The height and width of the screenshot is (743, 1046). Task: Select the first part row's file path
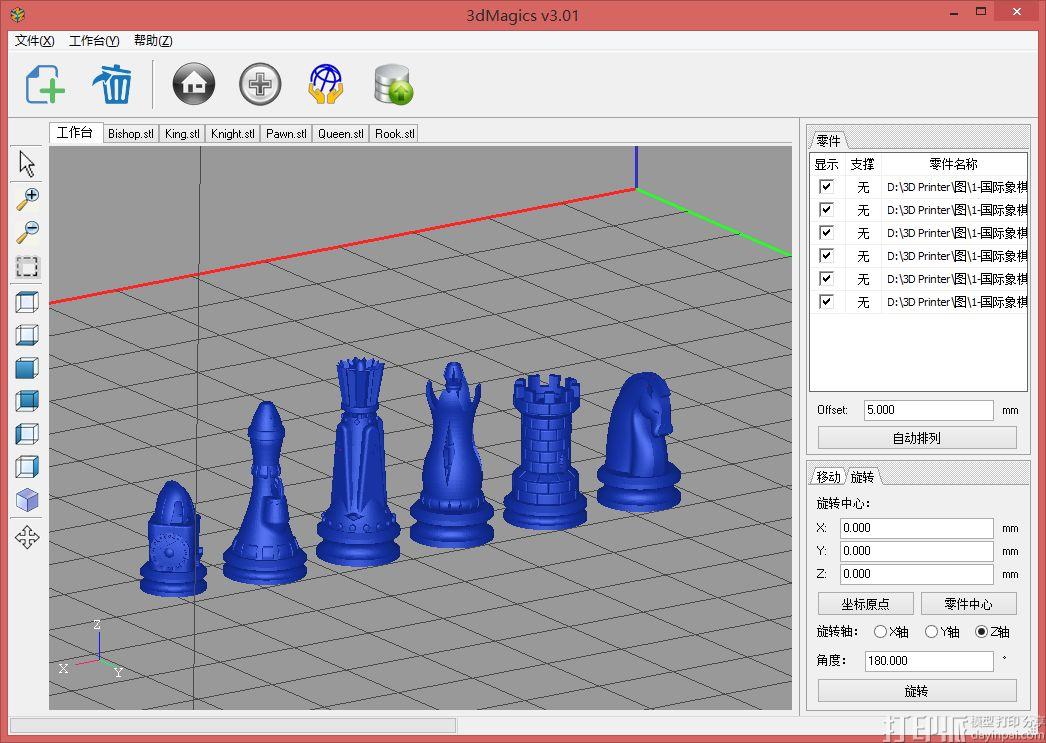tap(957, 187)
